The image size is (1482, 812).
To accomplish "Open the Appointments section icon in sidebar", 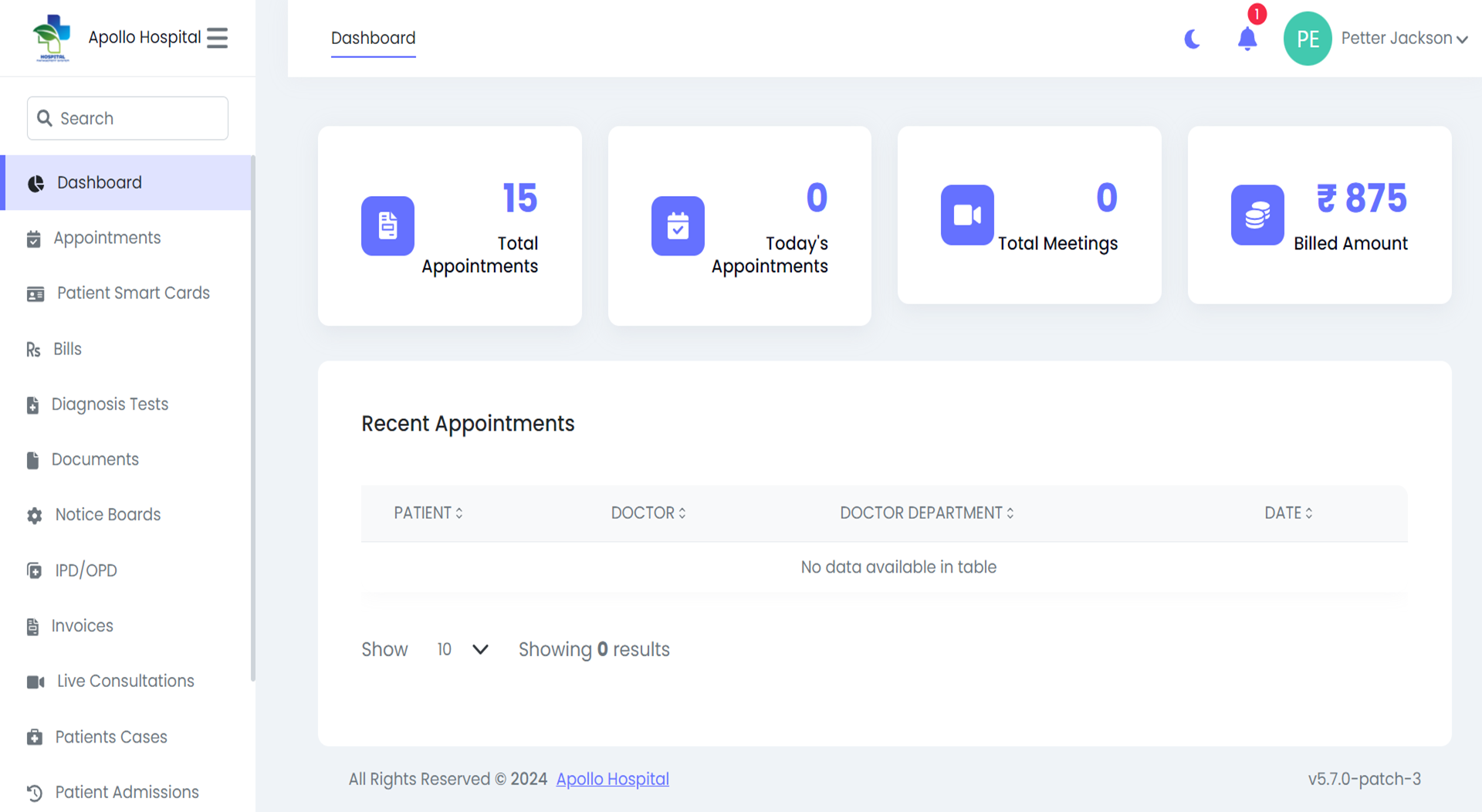I will point(34,239).
